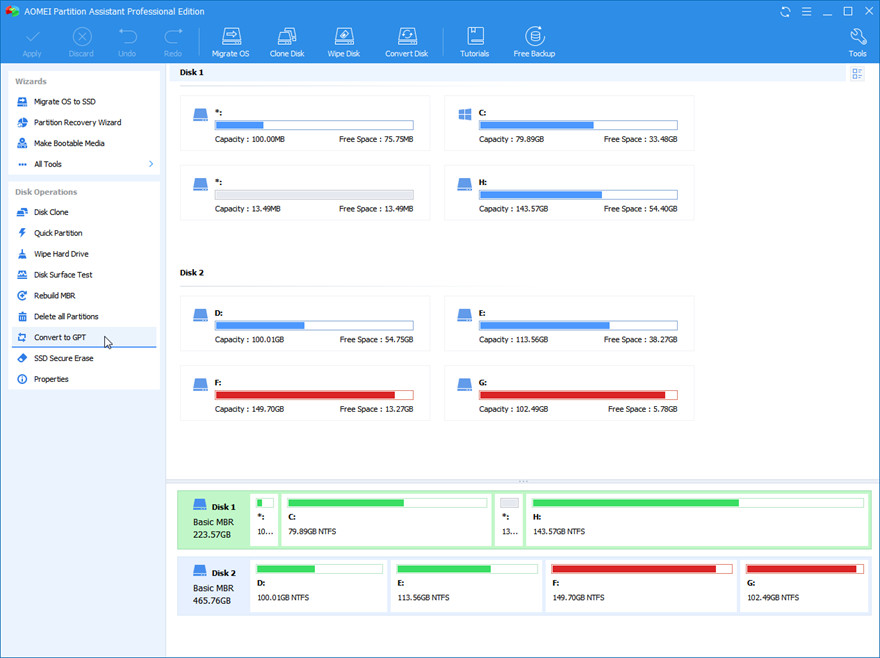880x658 pixels.
Task: Click the Quick Partition link
Action: coord(58,233)
